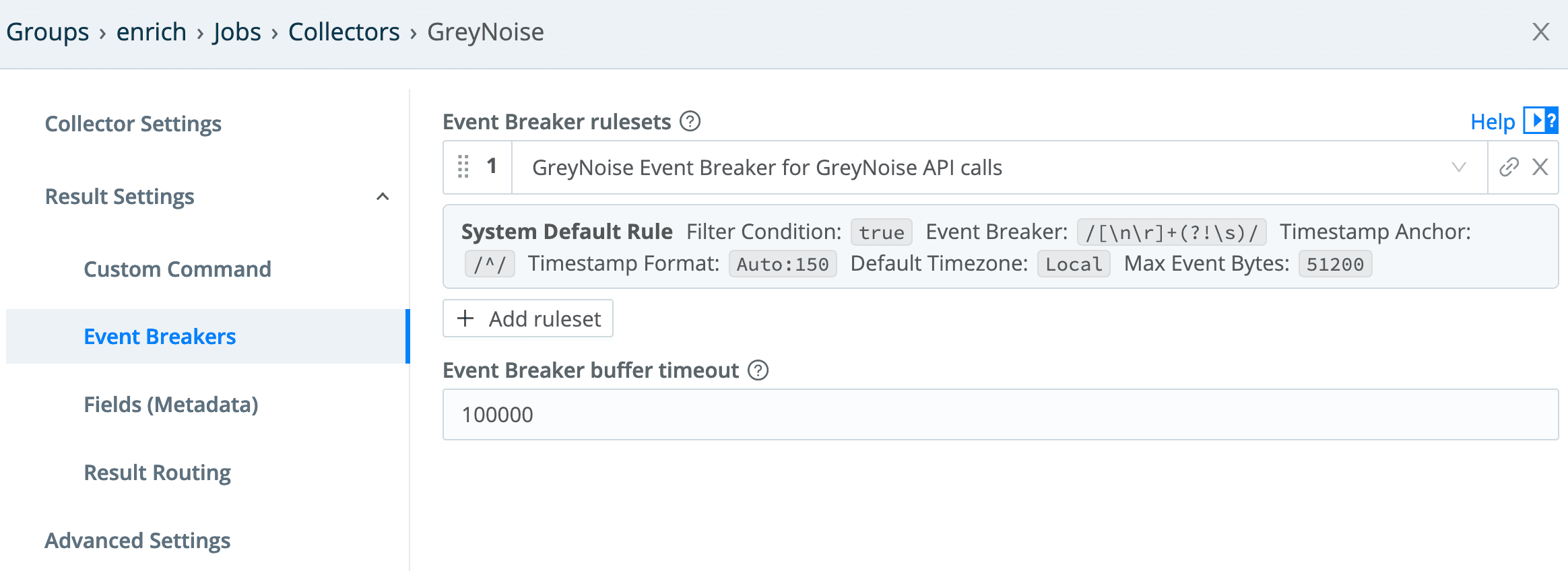Remove the GreyNoise ruleset row
This screenshot has height=571, width=1568.
coord(1540,167)
